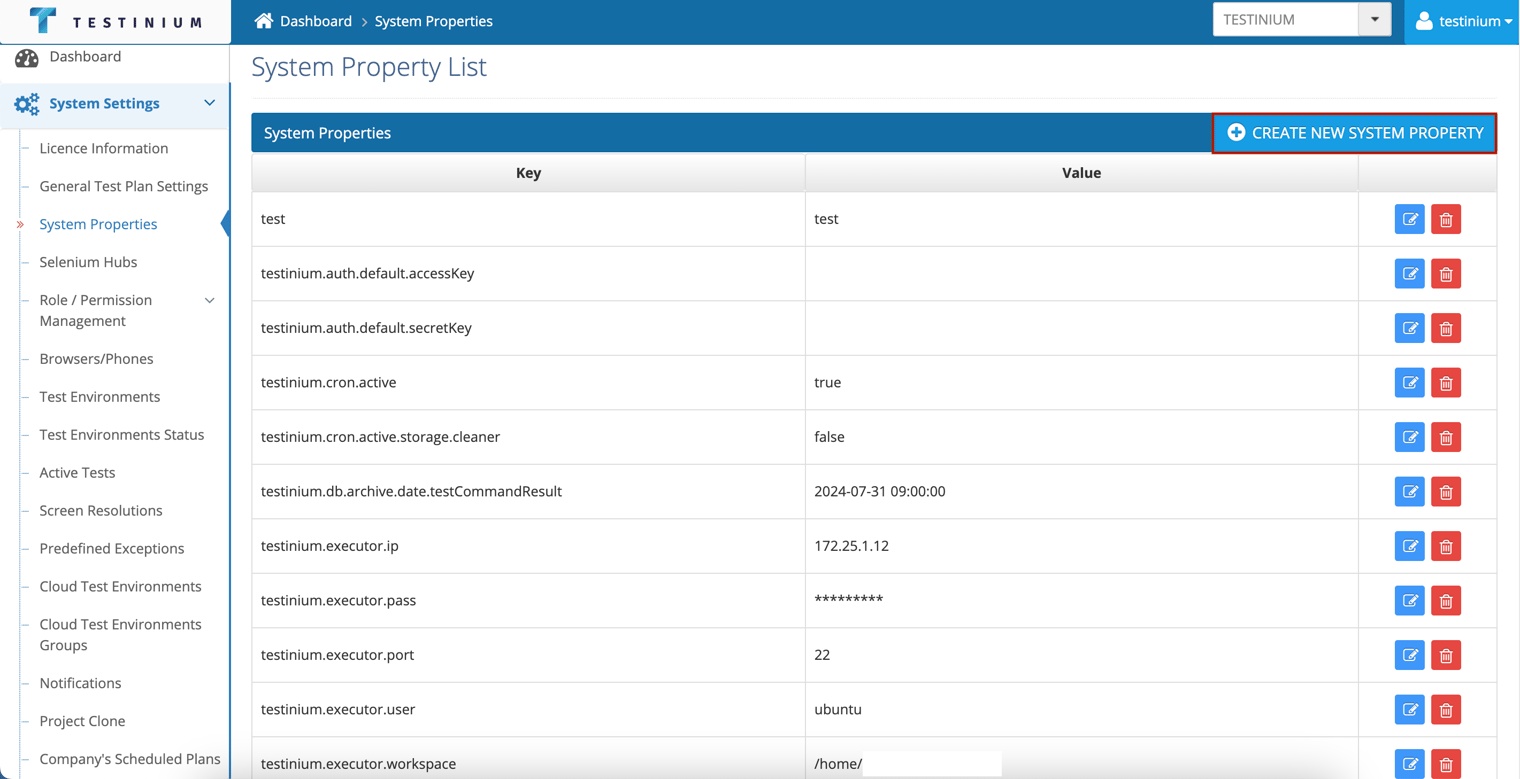Open Cloud Test Environments Groups

120,635
